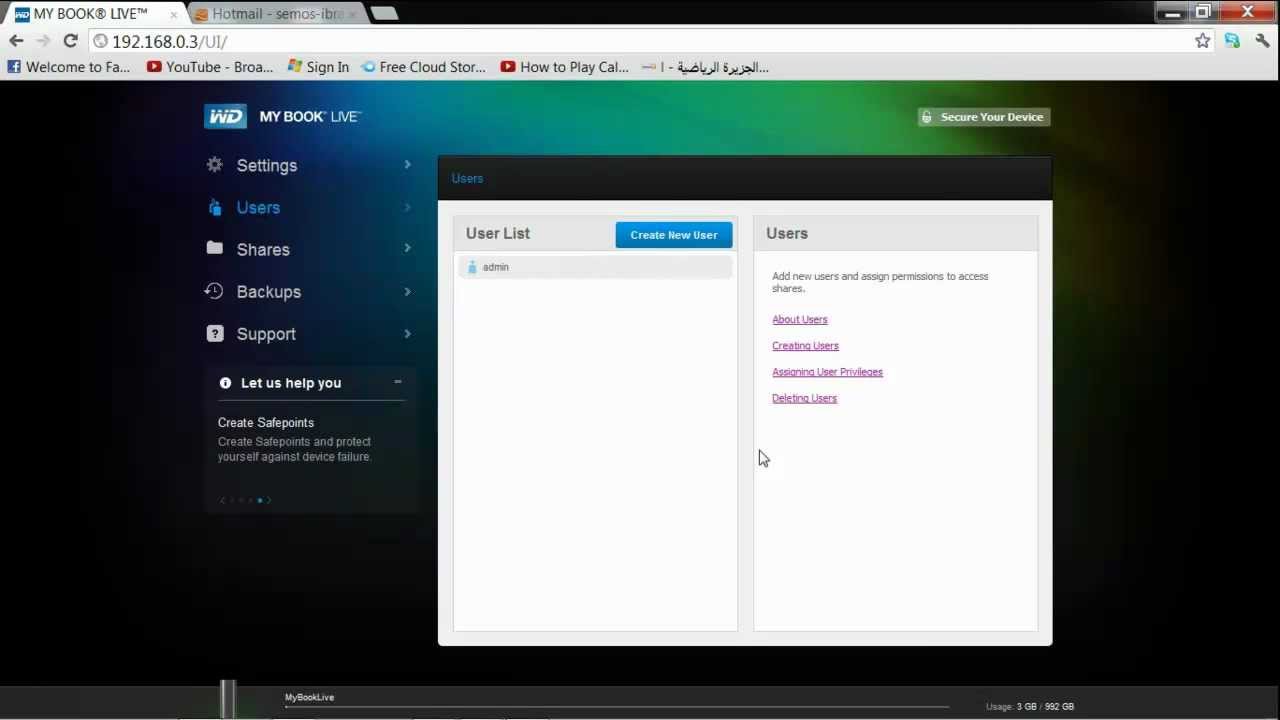The height and width of the screenshot is (720, 1280).
Task: Open the Welcome to Fa... Facebook bookmark
Action: (69, 67)
